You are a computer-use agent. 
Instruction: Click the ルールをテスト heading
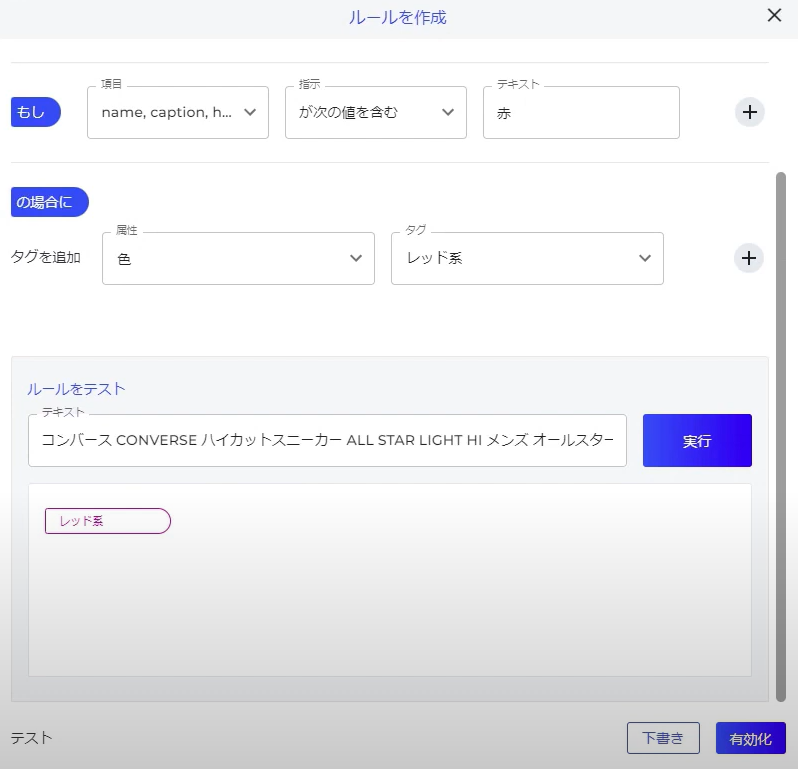tap(76, 389)
